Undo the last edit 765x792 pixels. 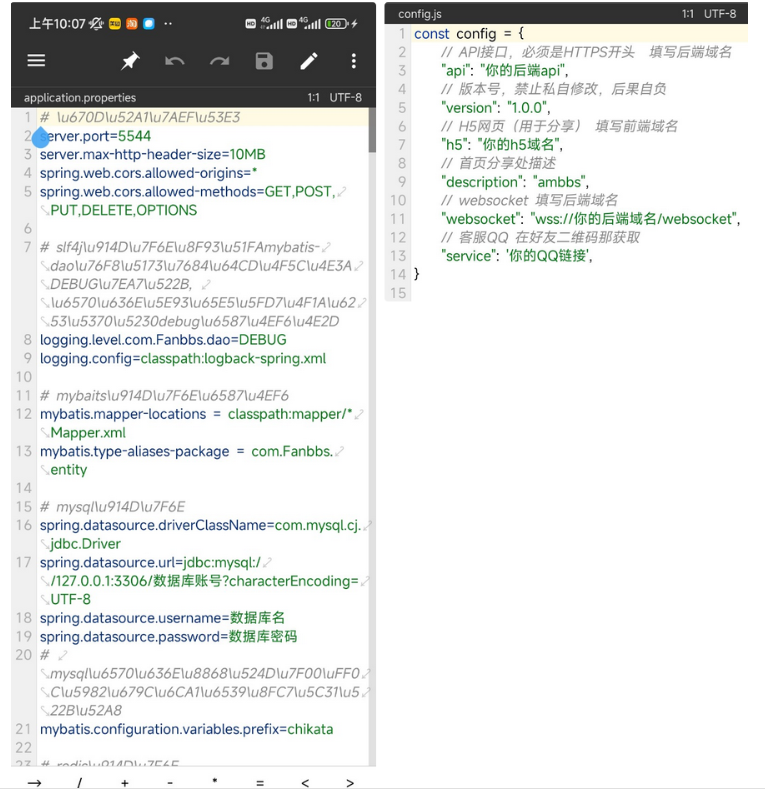175,62
